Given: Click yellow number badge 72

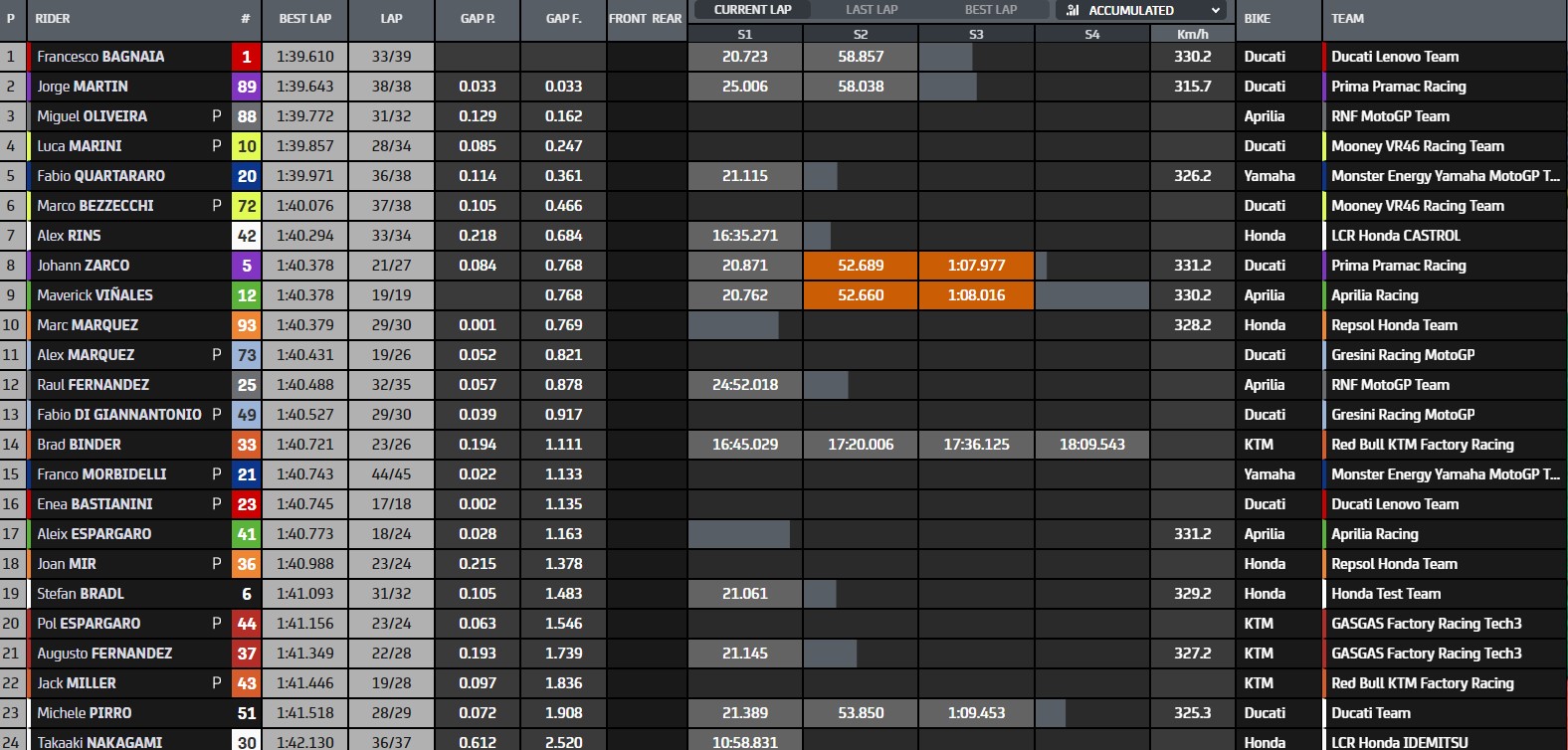Looking at the screenshot, I should (x=247, y=206).
